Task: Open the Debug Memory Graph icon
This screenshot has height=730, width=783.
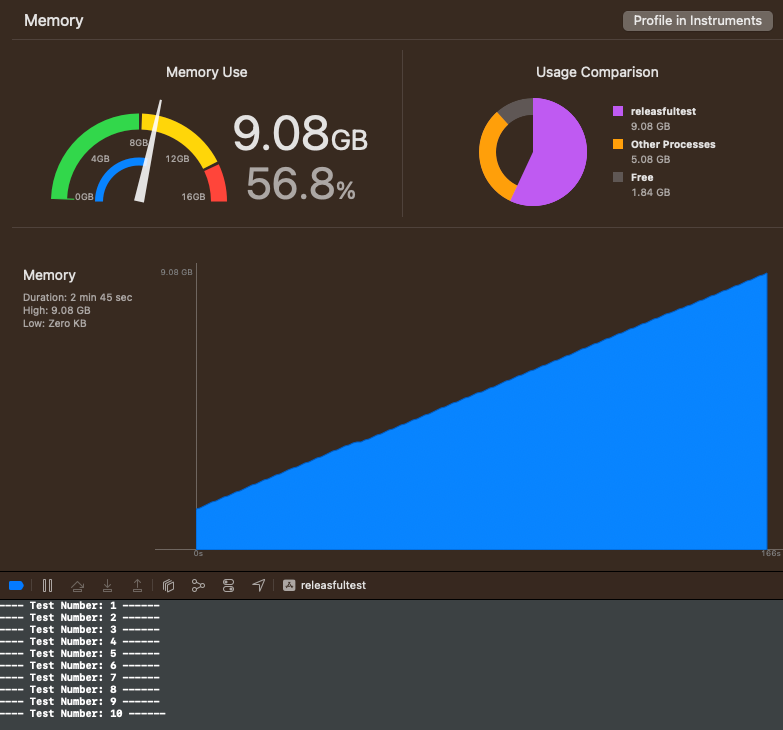Action: click(198, 585)
